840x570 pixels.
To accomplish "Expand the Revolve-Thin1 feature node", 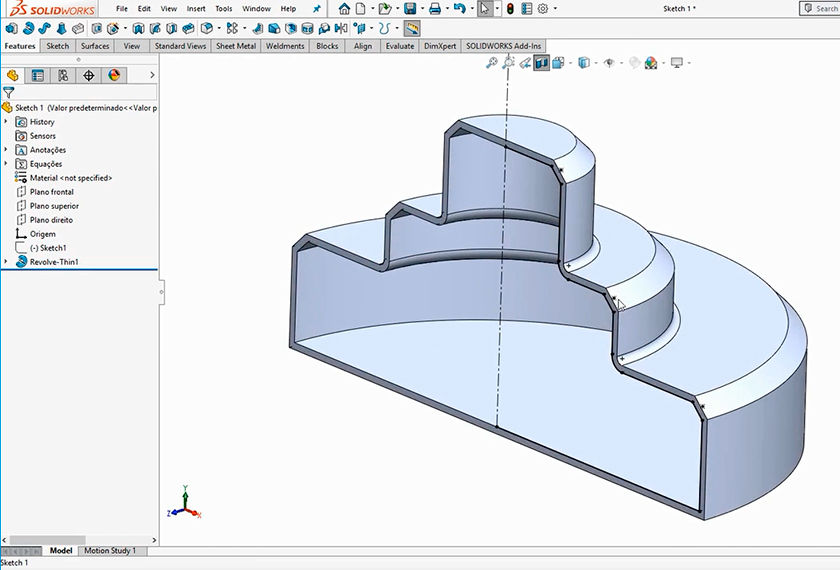I will coord(6,262).
